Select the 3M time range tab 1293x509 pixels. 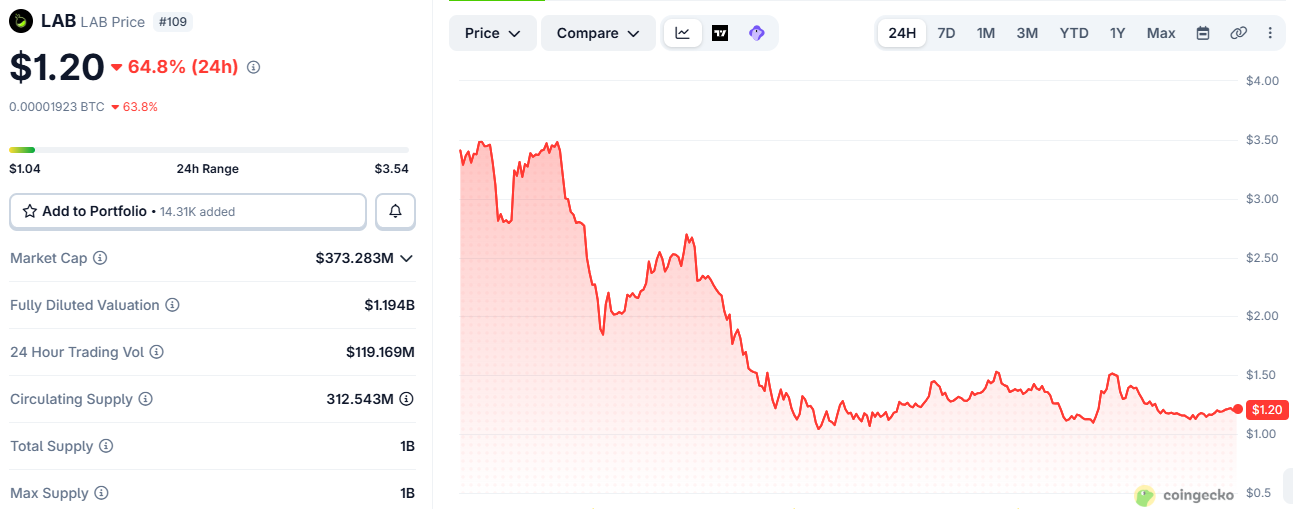pos(1027,33)
